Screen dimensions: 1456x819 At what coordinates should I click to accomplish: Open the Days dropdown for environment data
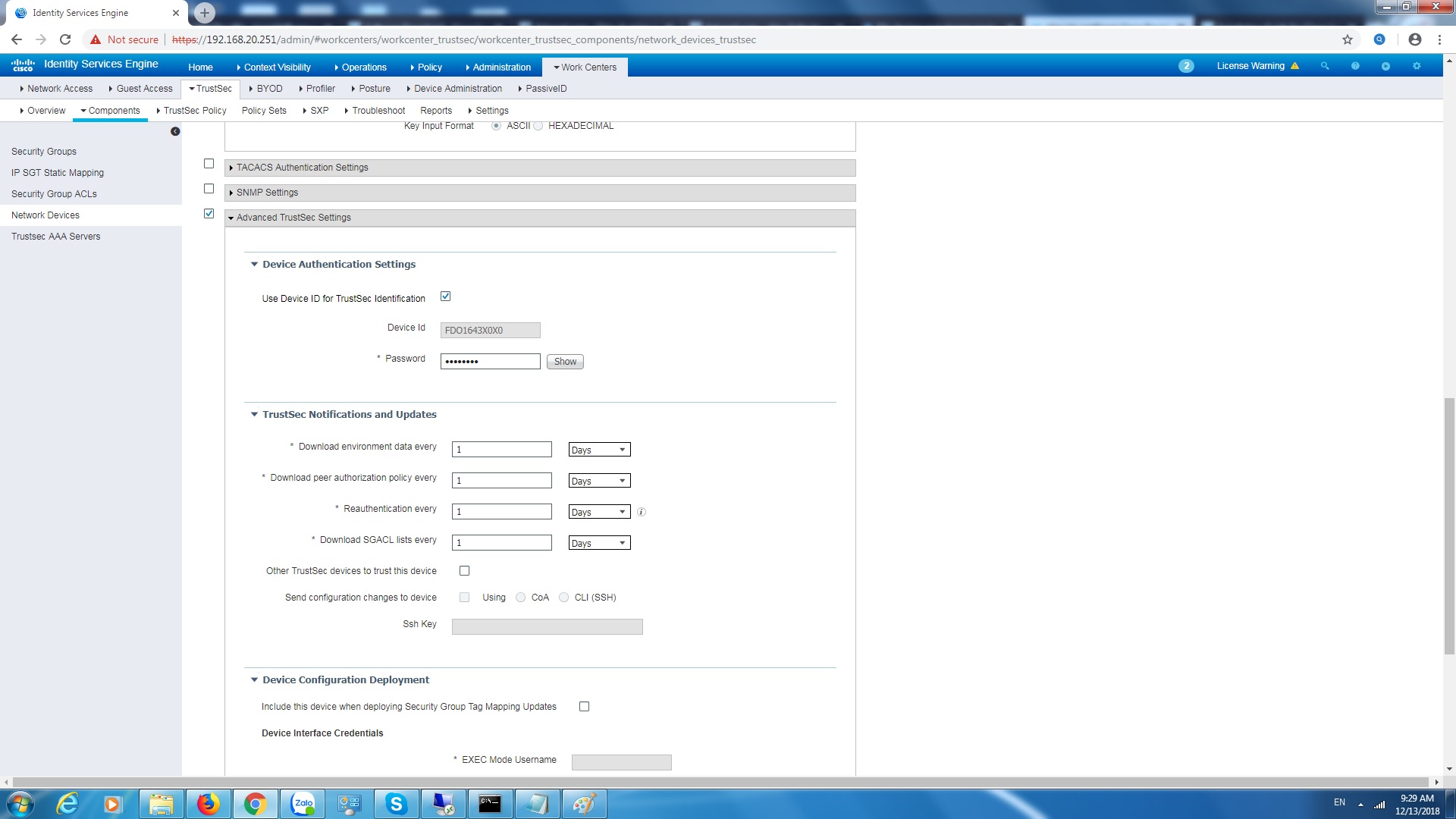coord(598,449)
